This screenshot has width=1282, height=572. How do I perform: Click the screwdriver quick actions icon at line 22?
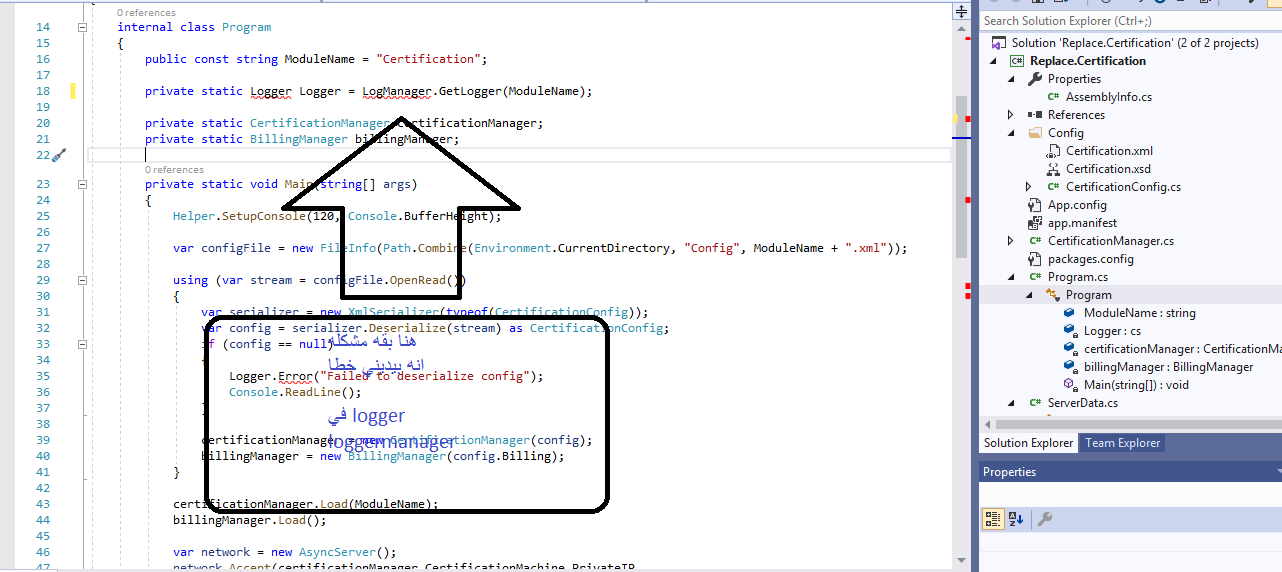pyautogui.click(x=58, y=155)
